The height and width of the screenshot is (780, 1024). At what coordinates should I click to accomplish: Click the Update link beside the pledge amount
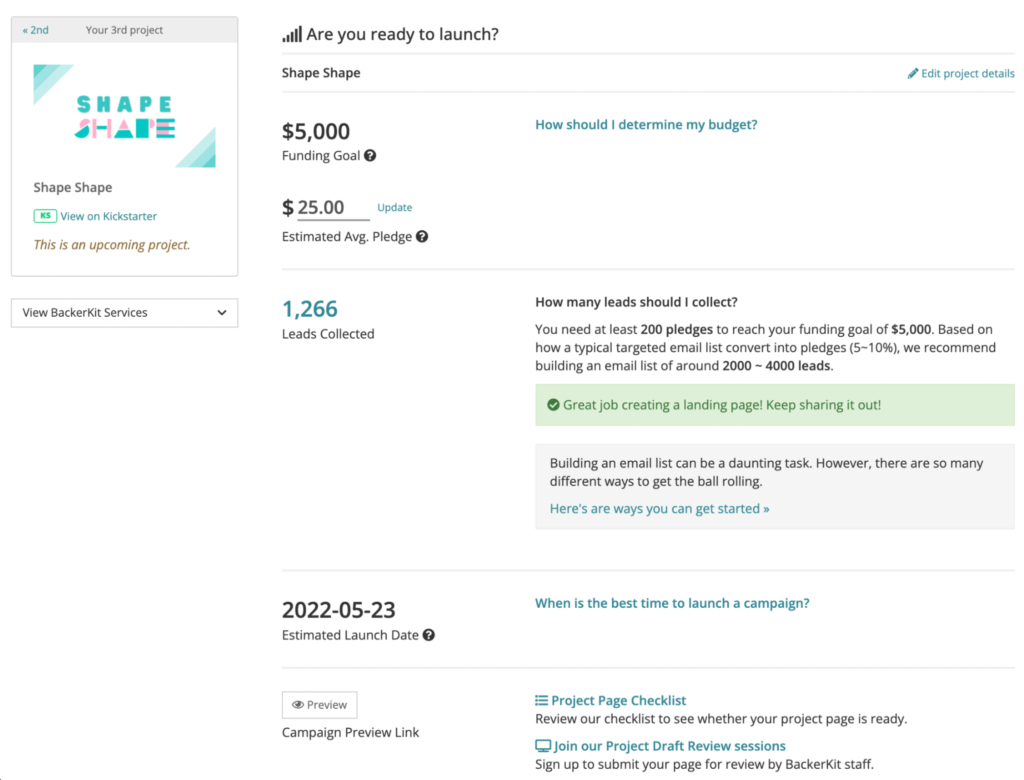[394, 207]
